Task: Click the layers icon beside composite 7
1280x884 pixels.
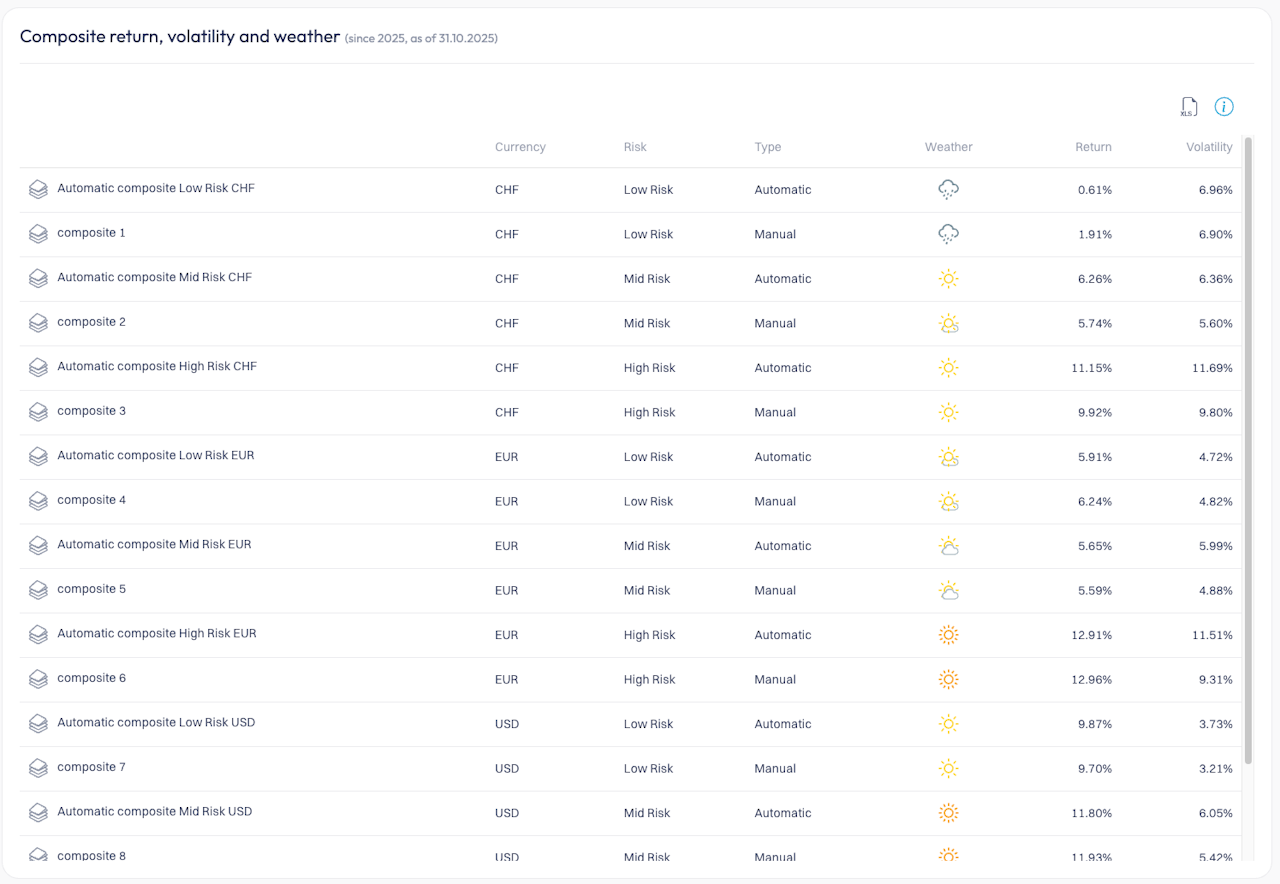Action: (x=38, y=768)
